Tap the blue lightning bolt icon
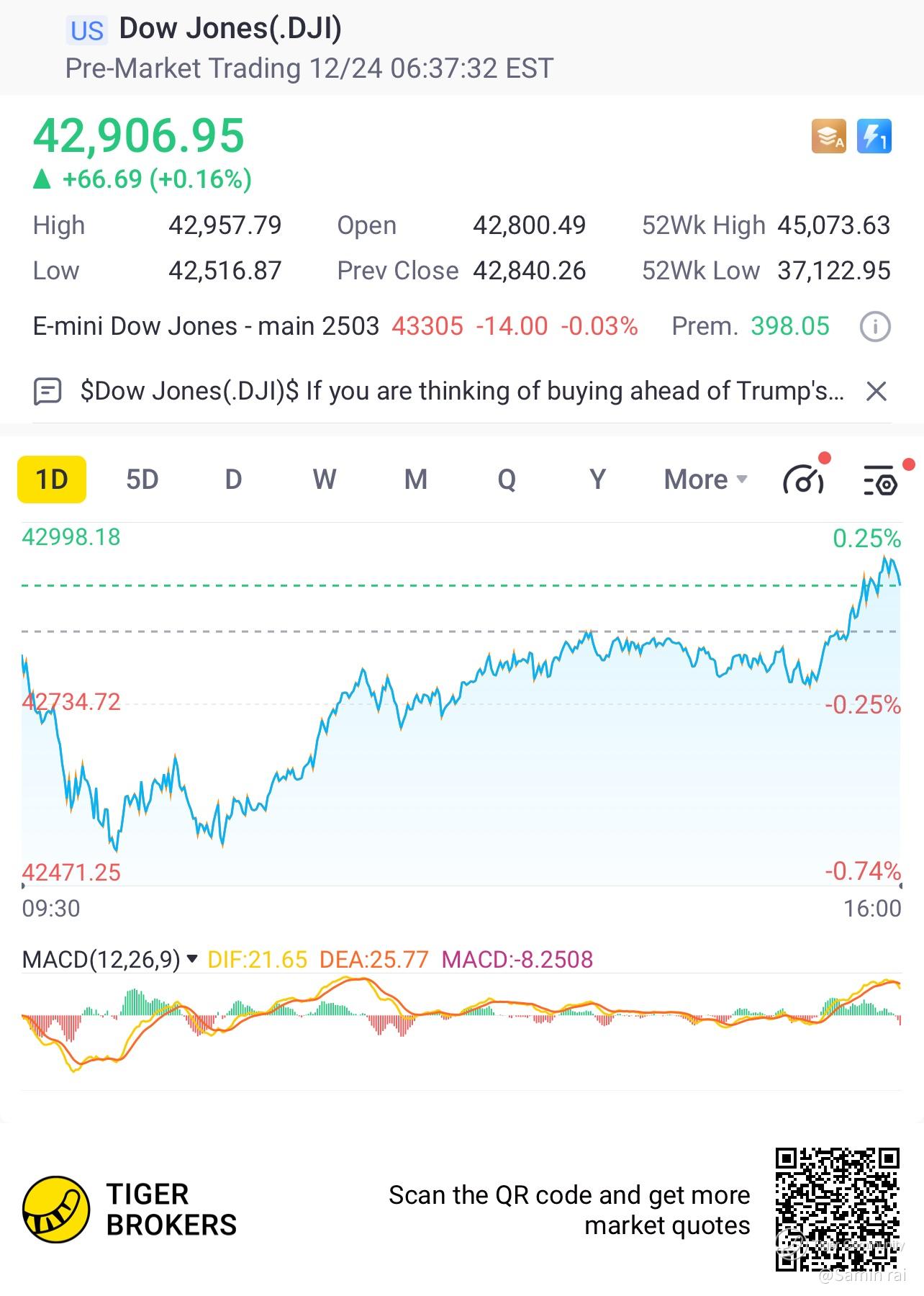The height and width of the screenshot is (1296, 924). (x=874, y=136)
